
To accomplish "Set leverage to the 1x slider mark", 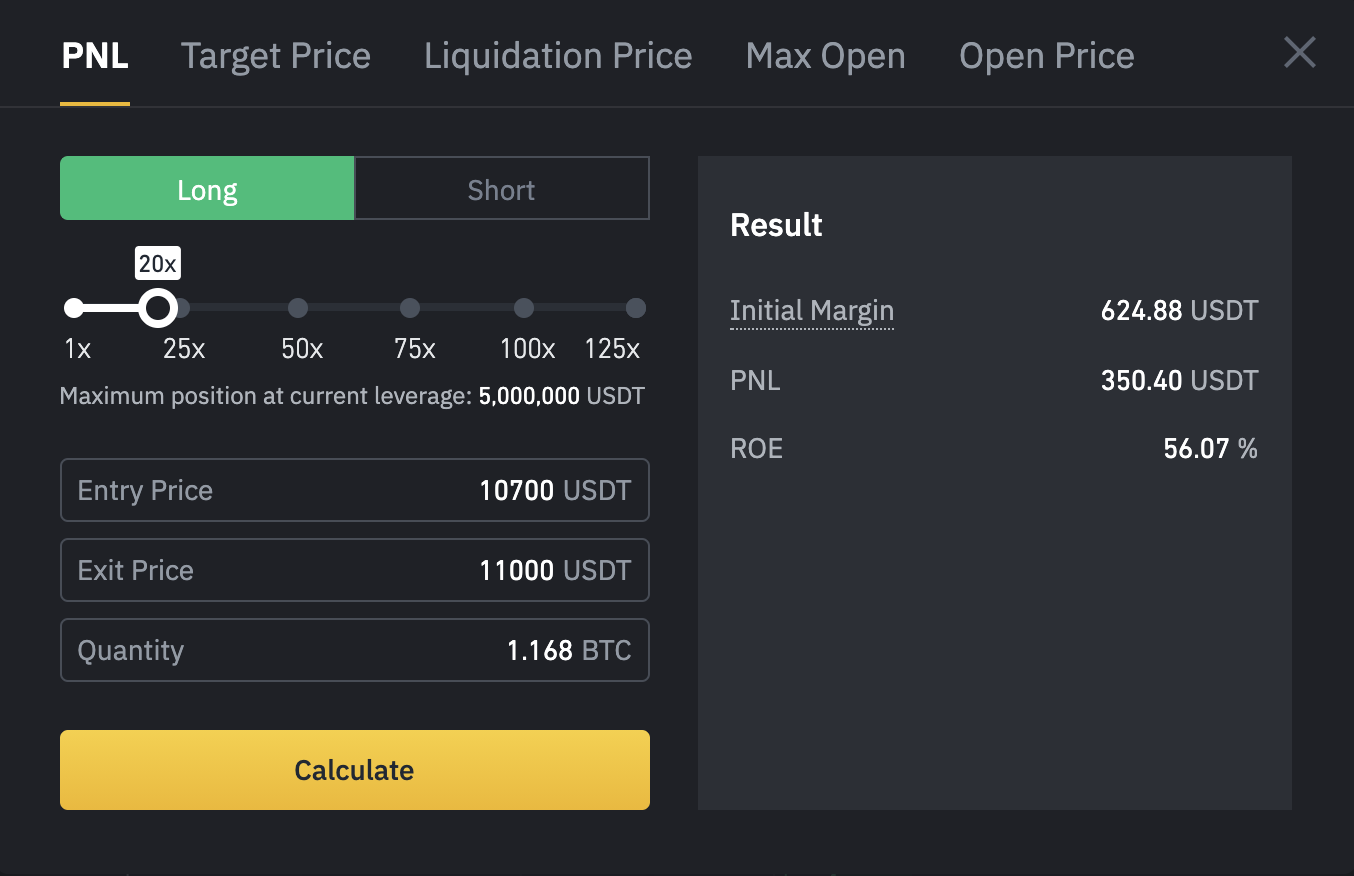I will 73,308.
